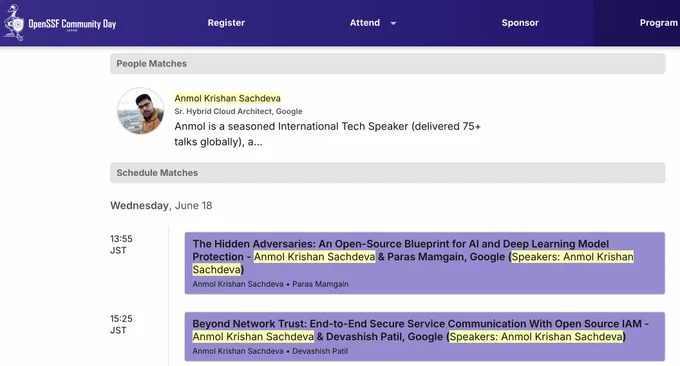
Task: Open the Attend menu item
Action: 365,23
